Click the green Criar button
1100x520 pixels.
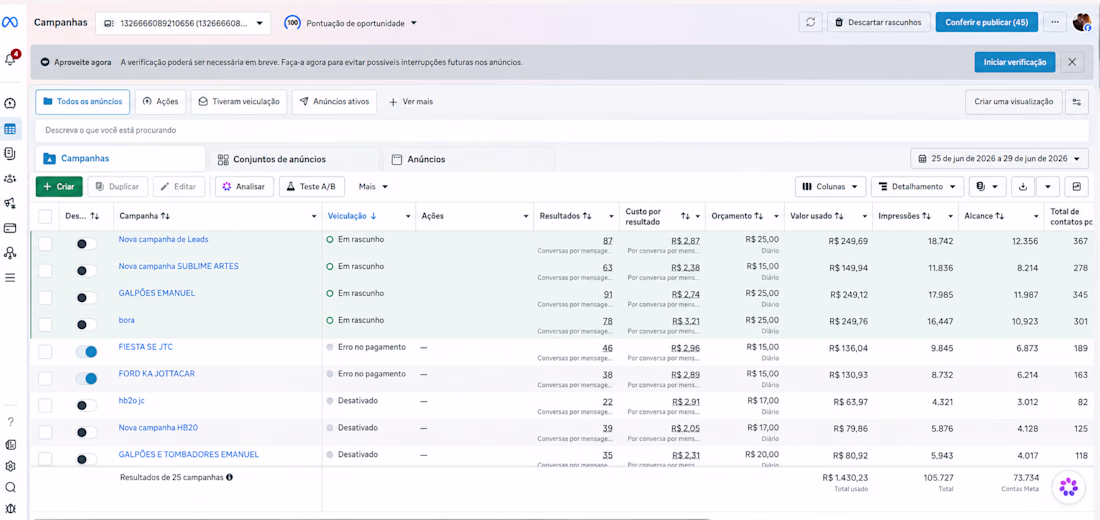pos(59,187)
